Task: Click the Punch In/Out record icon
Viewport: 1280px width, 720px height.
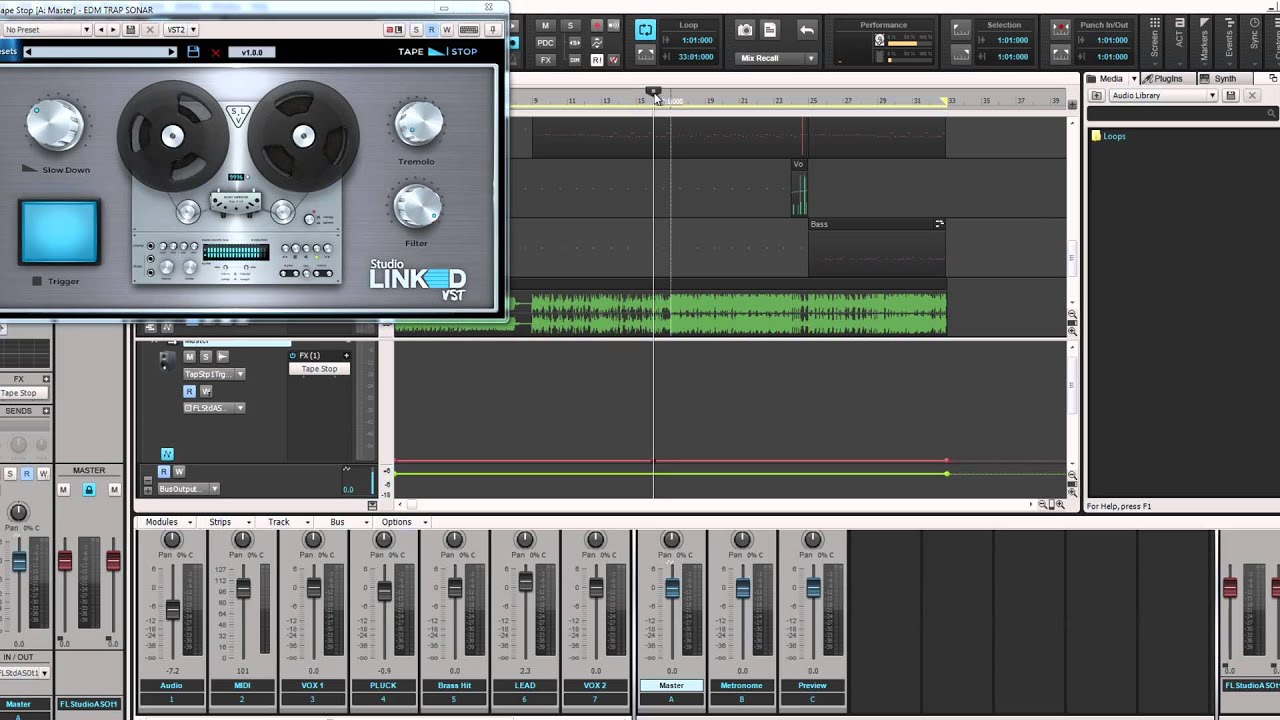Action: click(1060, 29)
